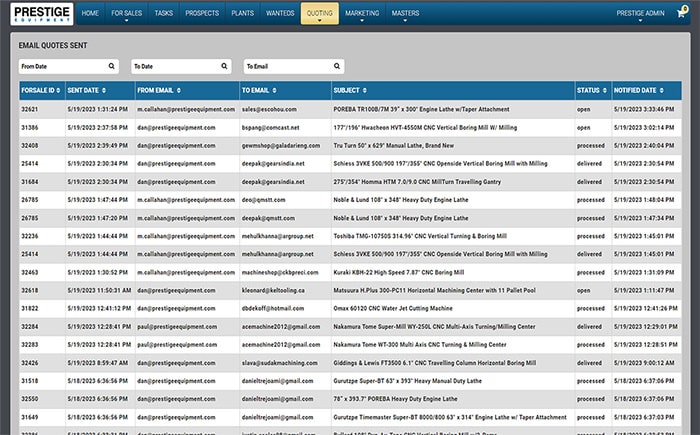Click subject Toshiba TMG-10750S Vertical Turning
This screenshot has height=435, width=700.
click(420, 236)
